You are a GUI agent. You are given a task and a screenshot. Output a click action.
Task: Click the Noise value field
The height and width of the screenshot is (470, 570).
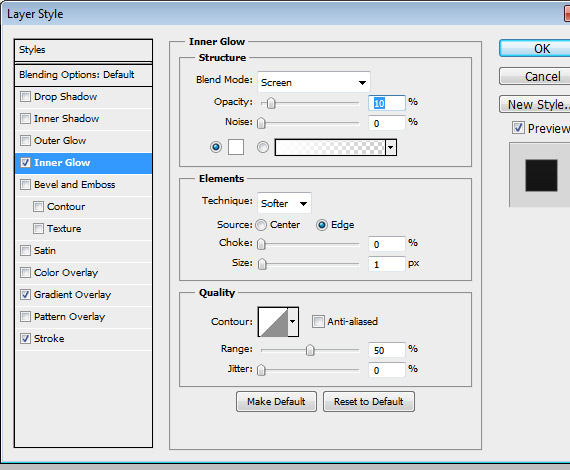point(387,123)
